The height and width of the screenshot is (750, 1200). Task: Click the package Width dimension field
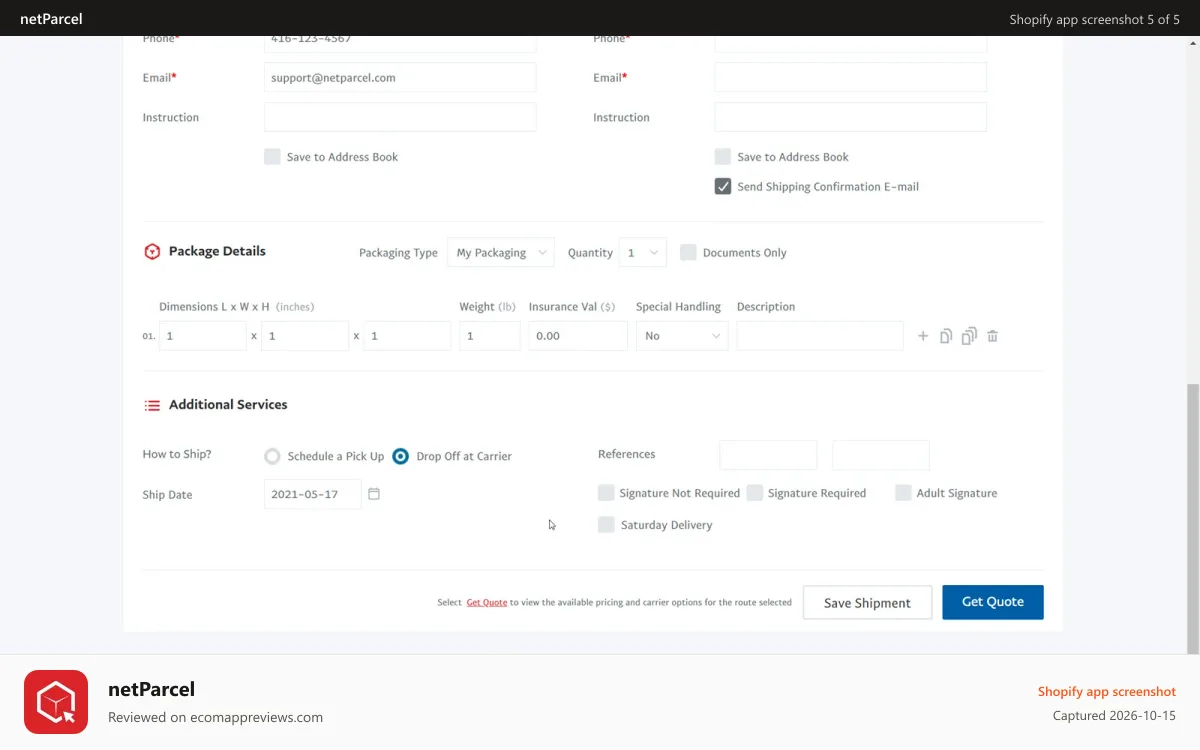coord(305,336)
